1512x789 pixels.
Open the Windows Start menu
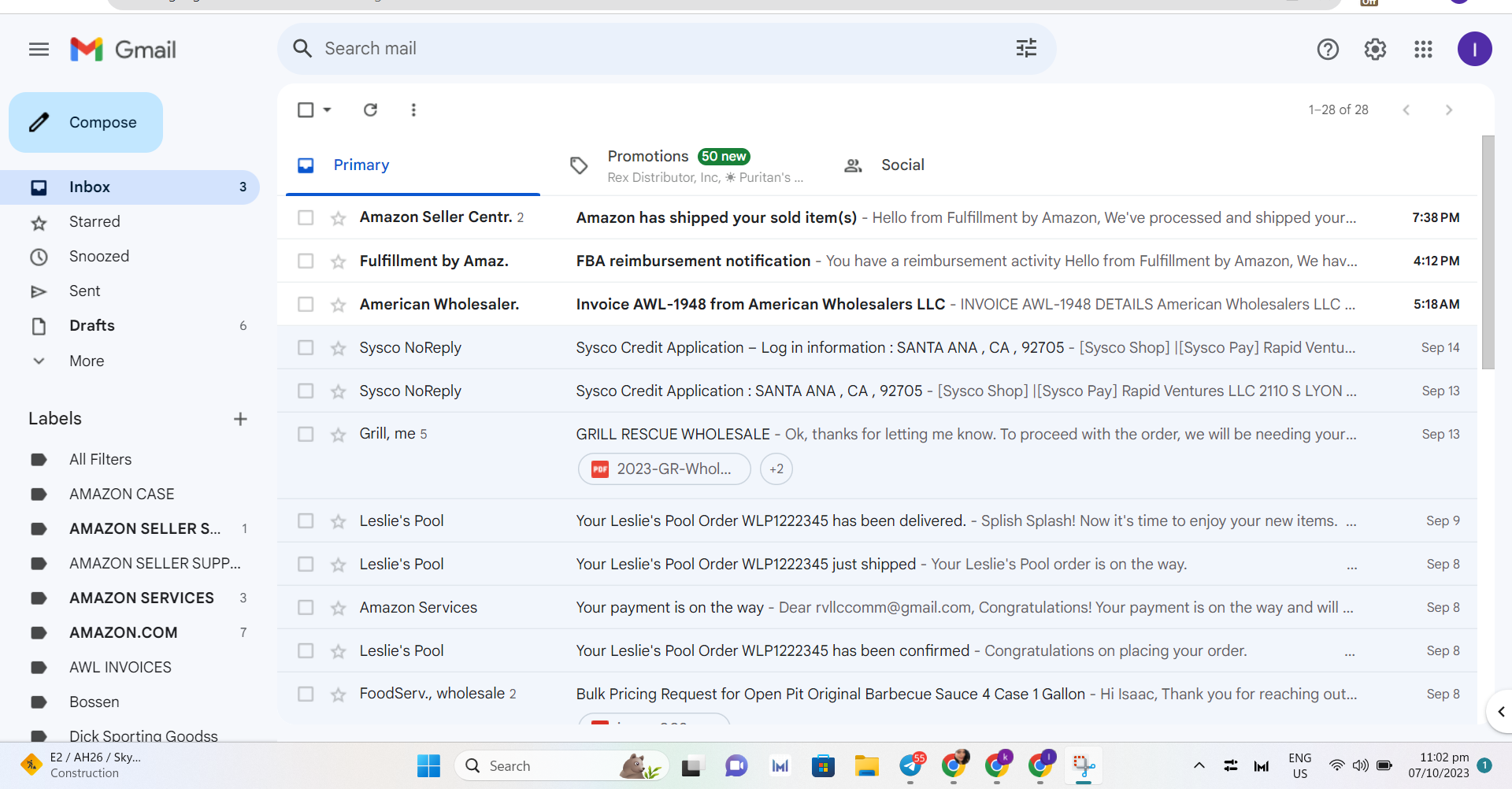428,765
